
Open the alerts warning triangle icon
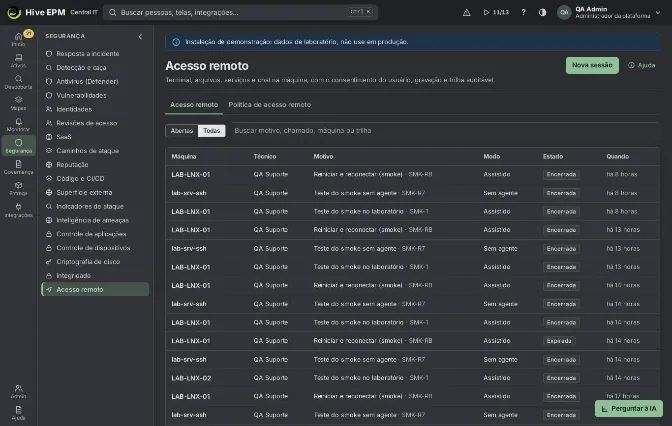pos(467,12)
